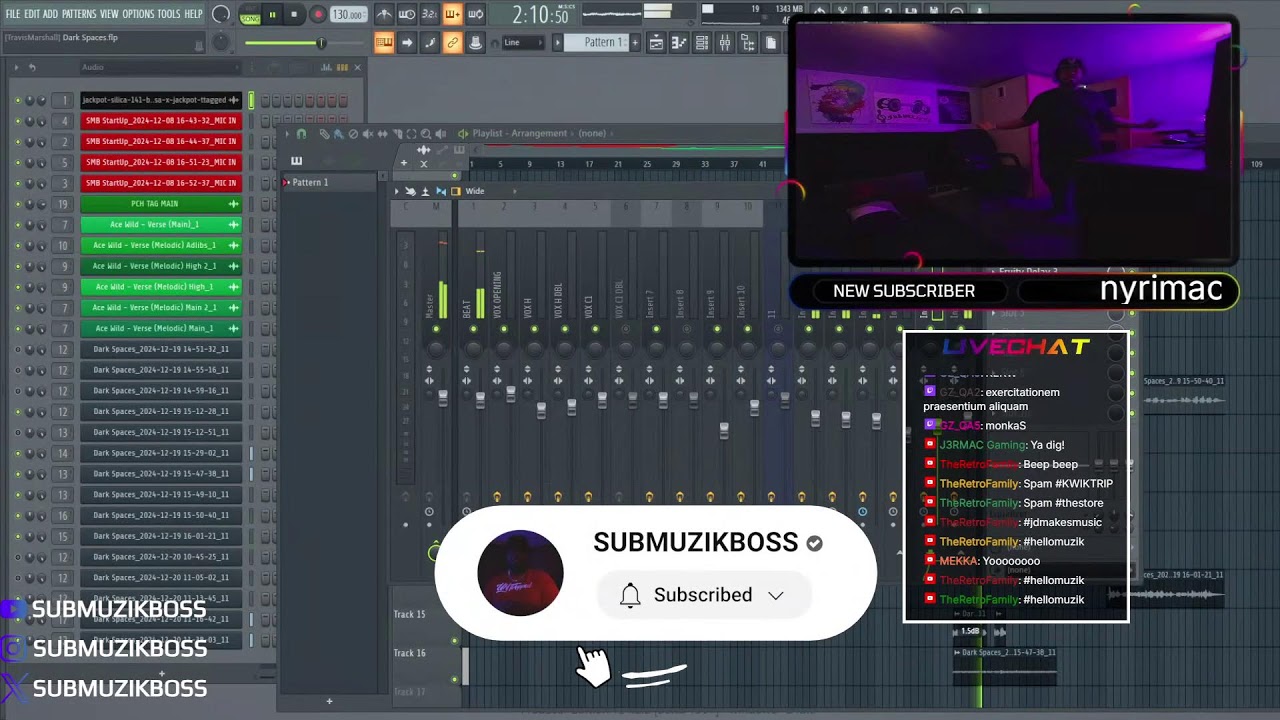Screen dimensions: 1280x720
Task: Click the red record button
Action: pos(318,15)
